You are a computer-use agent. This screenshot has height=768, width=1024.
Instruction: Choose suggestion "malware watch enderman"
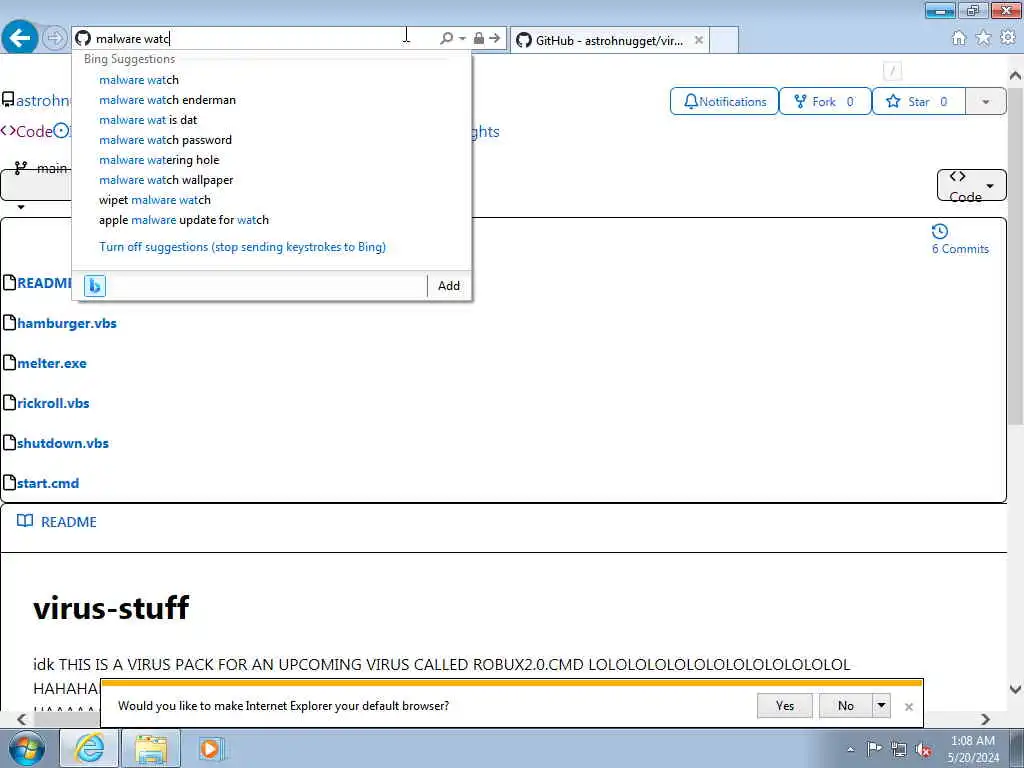167,100
